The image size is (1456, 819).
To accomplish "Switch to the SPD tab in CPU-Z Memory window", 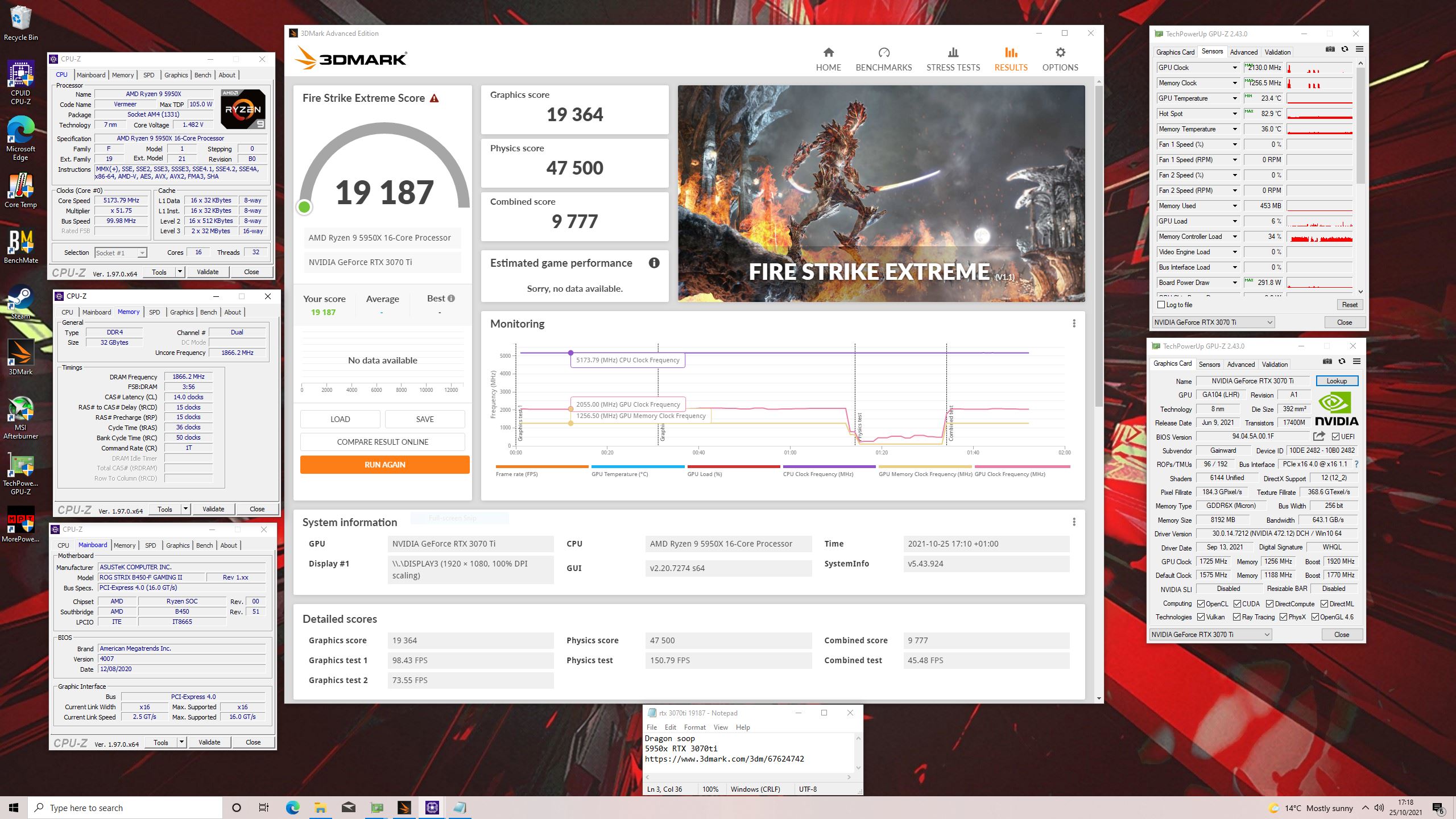I will click(x=155, y=312).
